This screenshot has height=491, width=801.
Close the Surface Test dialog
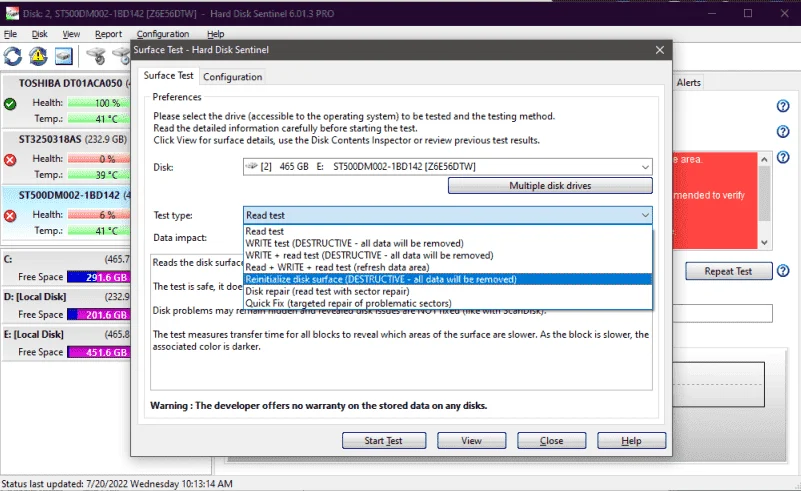click(x=659, y=50)
